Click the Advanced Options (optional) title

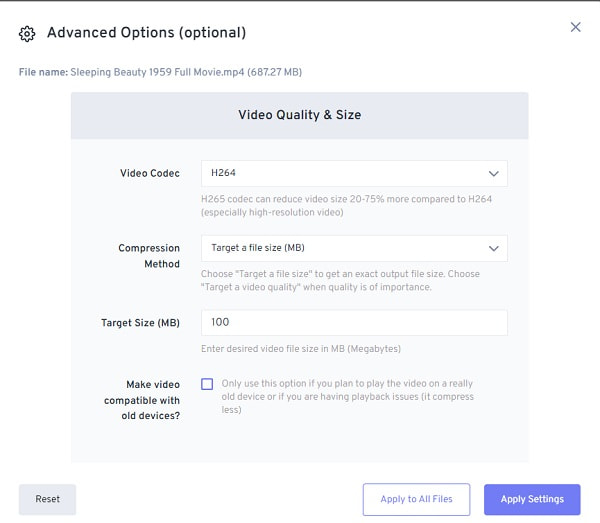(147, 33)
